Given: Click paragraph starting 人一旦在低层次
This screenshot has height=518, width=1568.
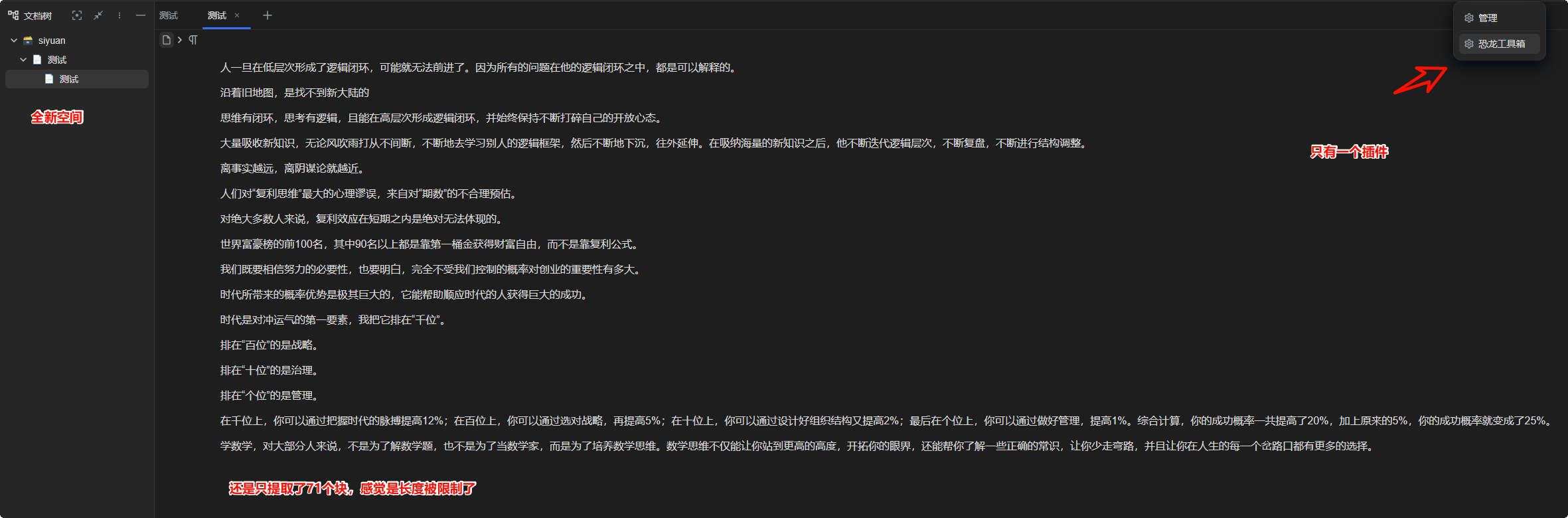Looking at the screenshot, I should point(480,68).
